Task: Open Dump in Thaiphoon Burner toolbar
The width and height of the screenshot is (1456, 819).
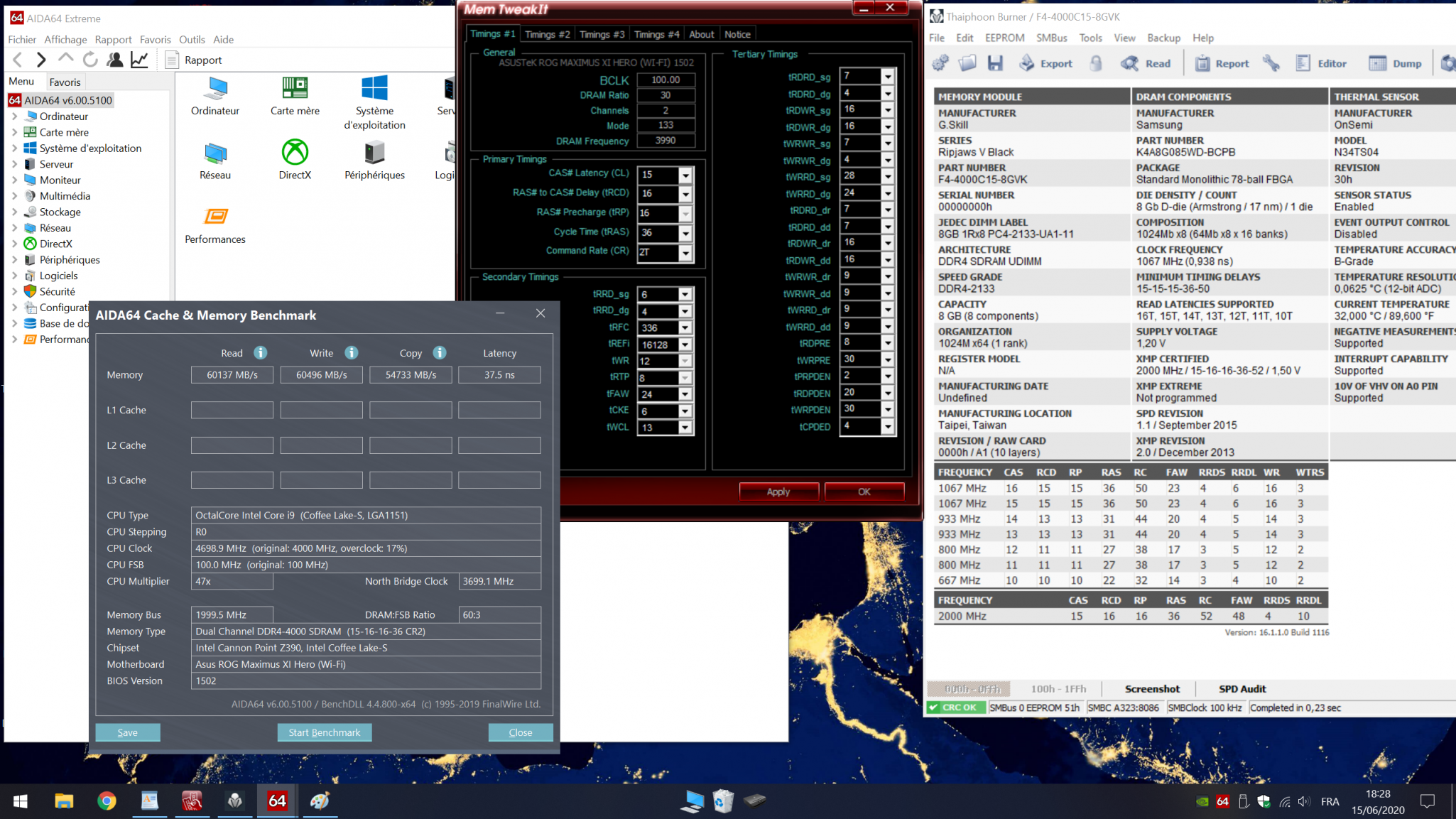Action: [1395, 63]
